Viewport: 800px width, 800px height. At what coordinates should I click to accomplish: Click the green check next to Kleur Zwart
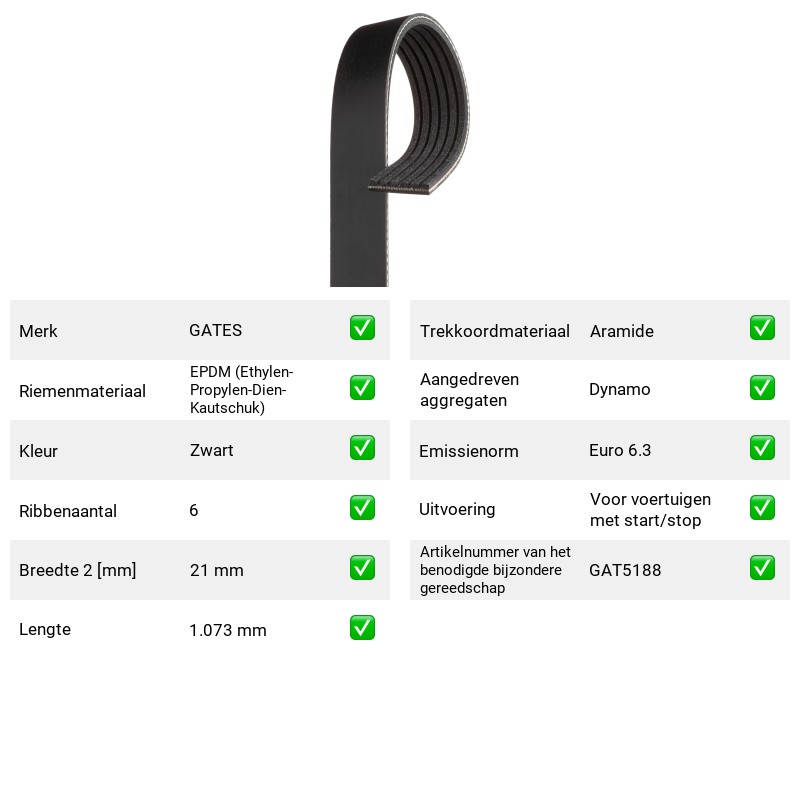pyautogui.click(x=362, y=447)
